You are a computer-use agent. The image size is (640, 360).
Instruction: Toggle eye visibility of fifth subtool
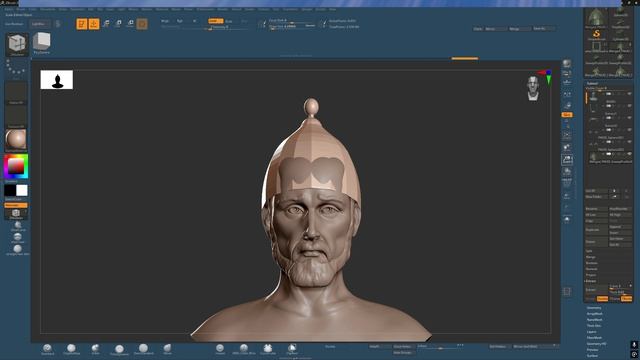[x=629, y=142]
